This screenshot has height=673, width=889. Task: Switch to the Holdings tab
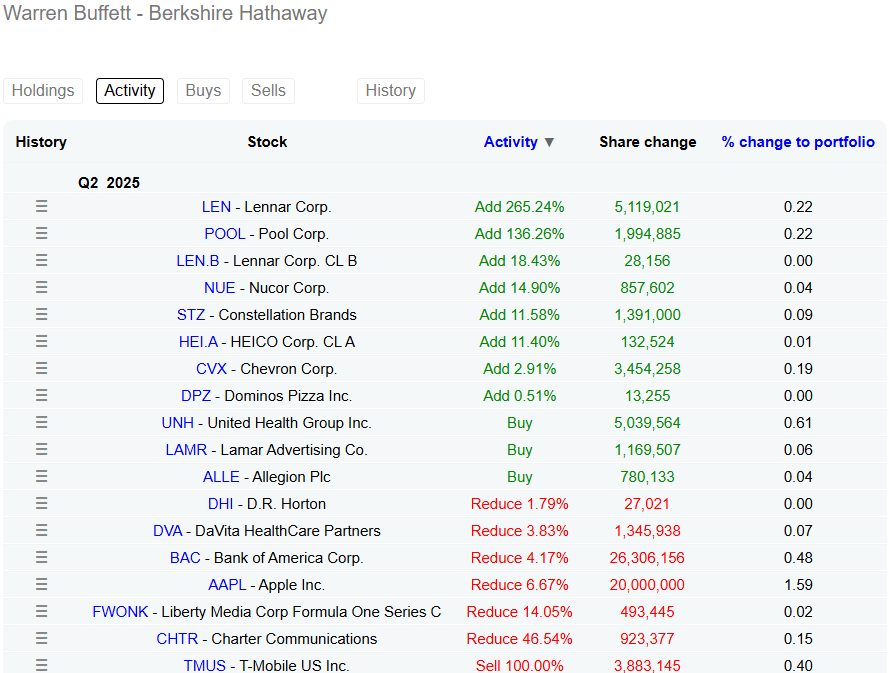click(x=43, y=91)
